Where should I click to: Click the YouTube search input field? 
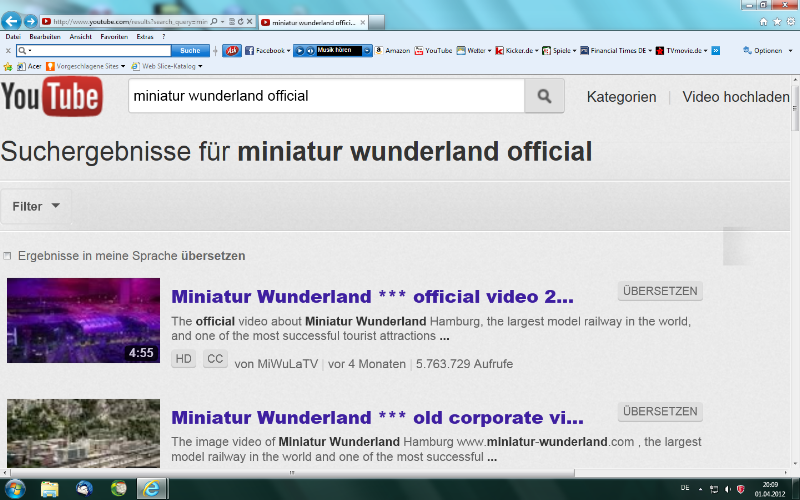coord(326,97)
